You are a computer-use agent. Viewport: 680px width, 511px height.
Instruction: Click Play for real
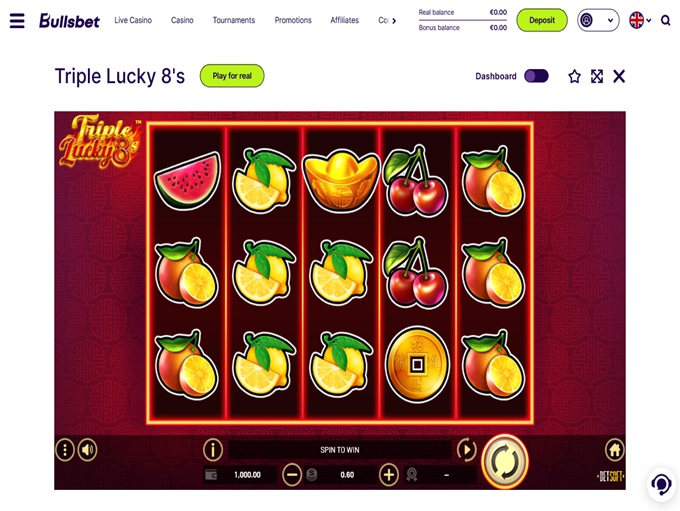(x=232, y=76)
